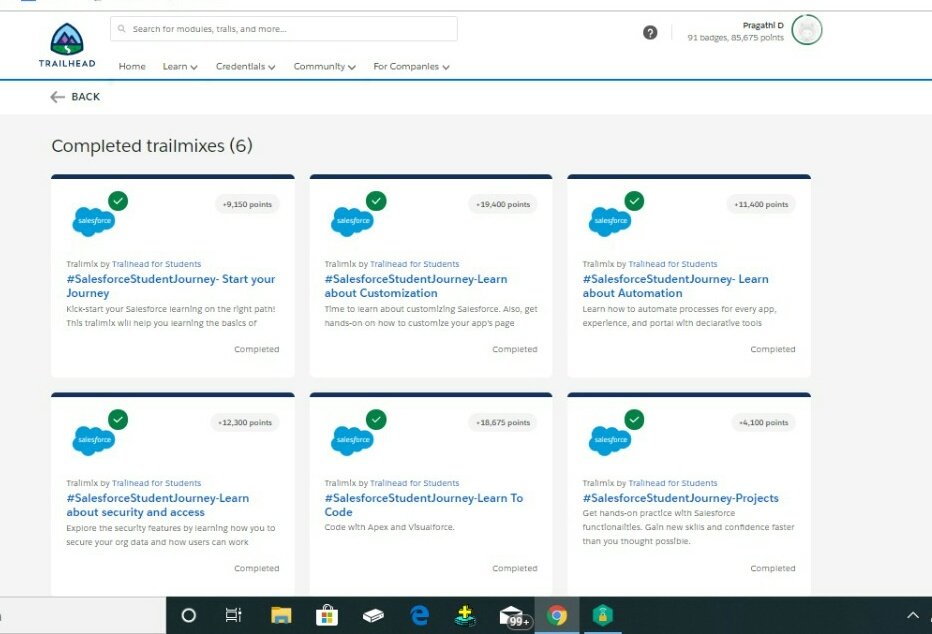Screen dimensions: 932x634
Task: Click the back arrow icon
Action: [x=58, y=97]
